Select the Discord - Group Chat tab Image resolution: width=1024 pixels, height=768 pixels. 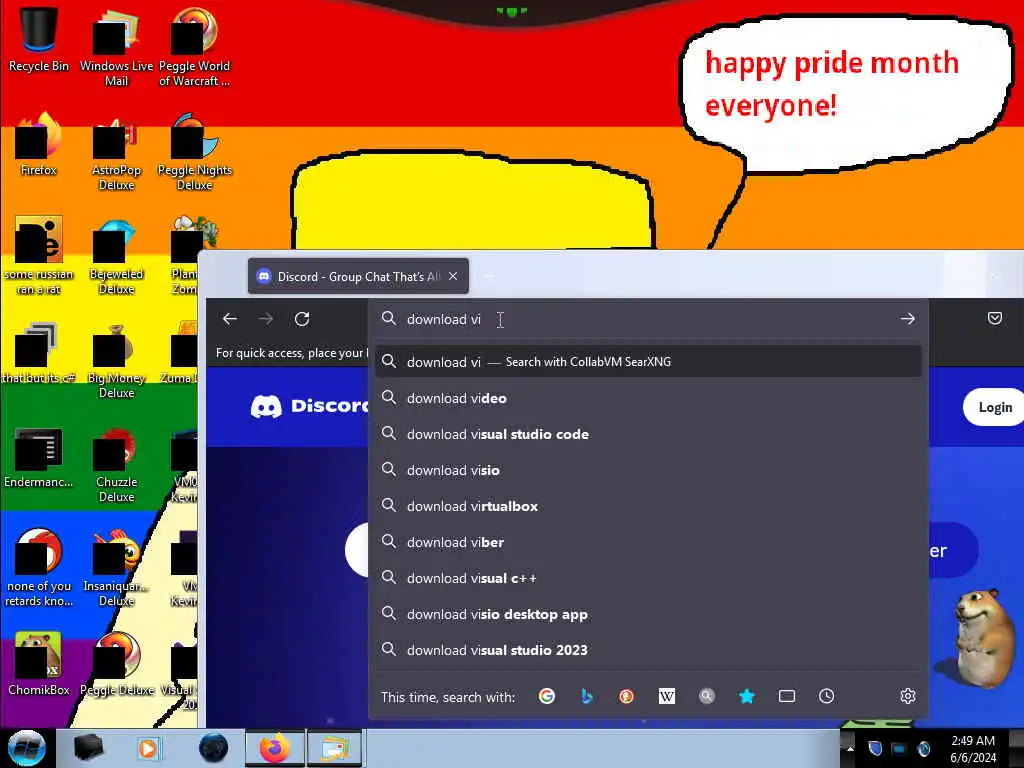click(358, 276)
